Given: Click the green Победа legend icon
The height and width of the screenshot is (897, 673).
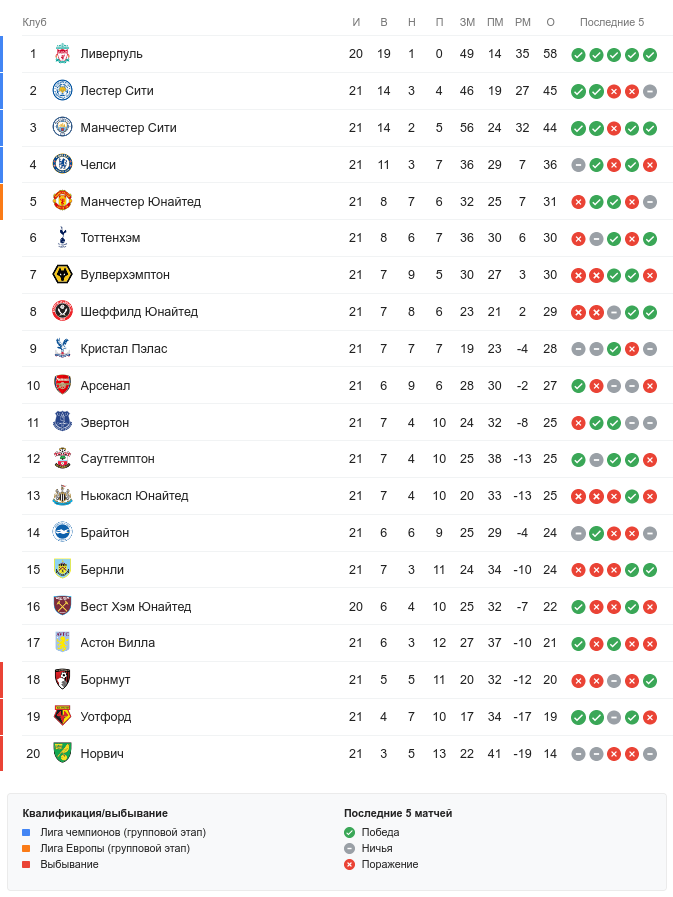Looking at the screenshot, I should click(x=349, y=832).
